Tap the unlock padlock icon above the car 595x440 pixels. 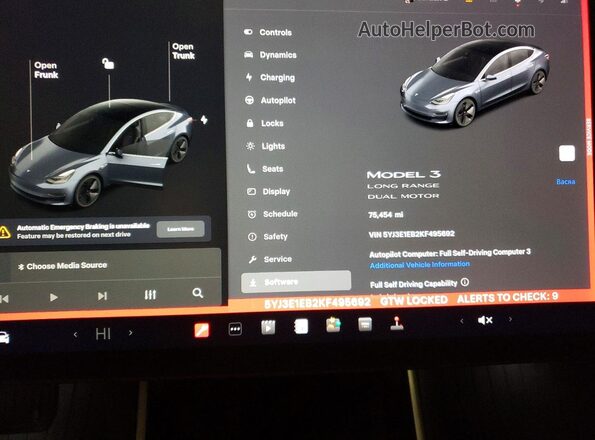(x=108, y=63)
